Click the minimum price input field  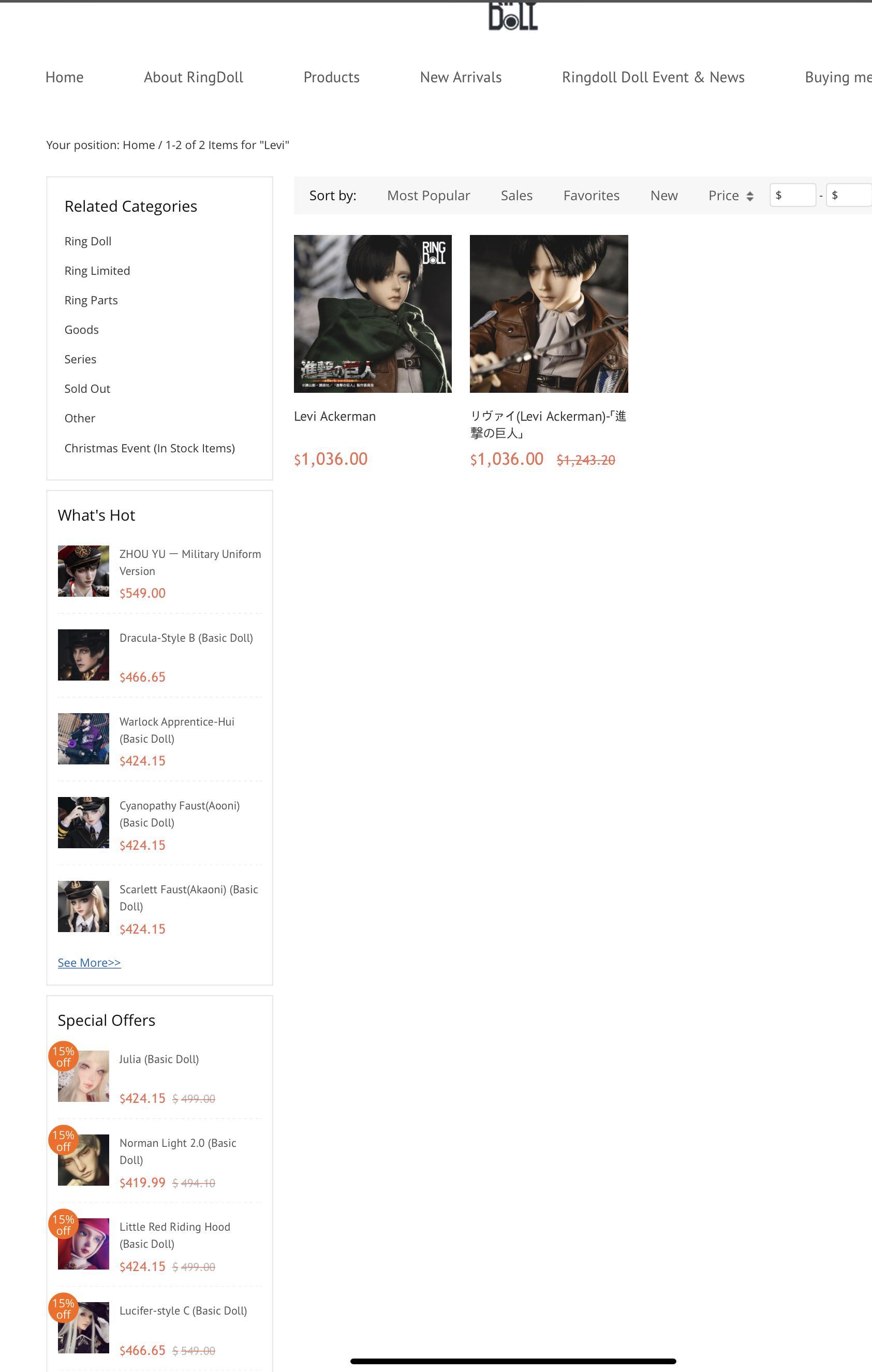pos(793,195)
